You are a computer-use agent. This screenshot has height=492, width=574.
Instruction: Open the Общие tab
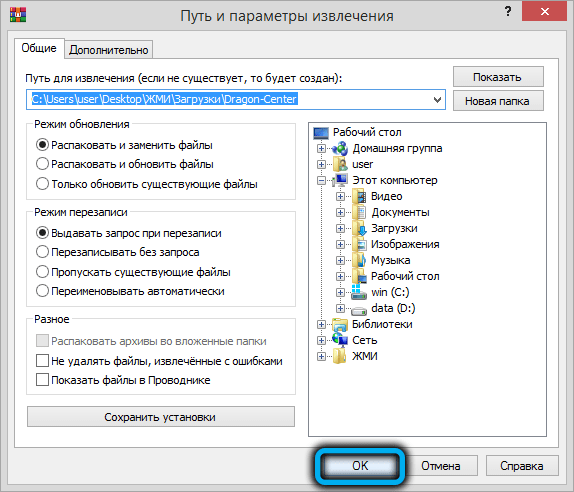39,48
